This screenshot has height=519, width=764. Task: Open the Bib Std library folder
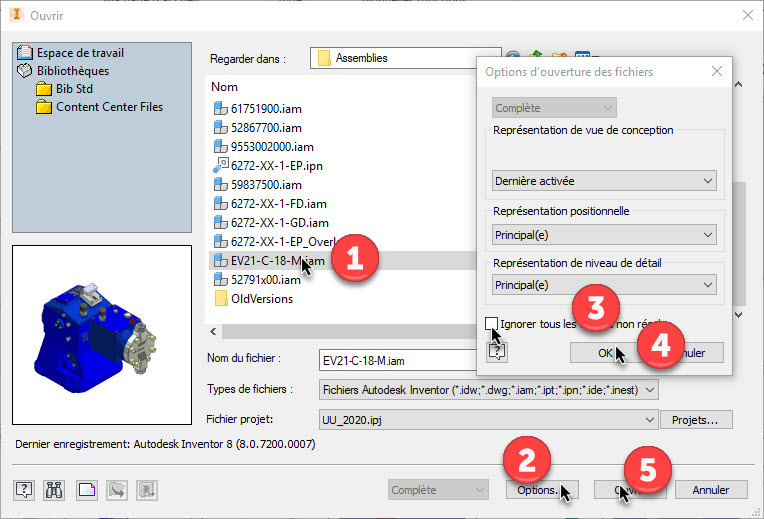[x=75, y=89]
